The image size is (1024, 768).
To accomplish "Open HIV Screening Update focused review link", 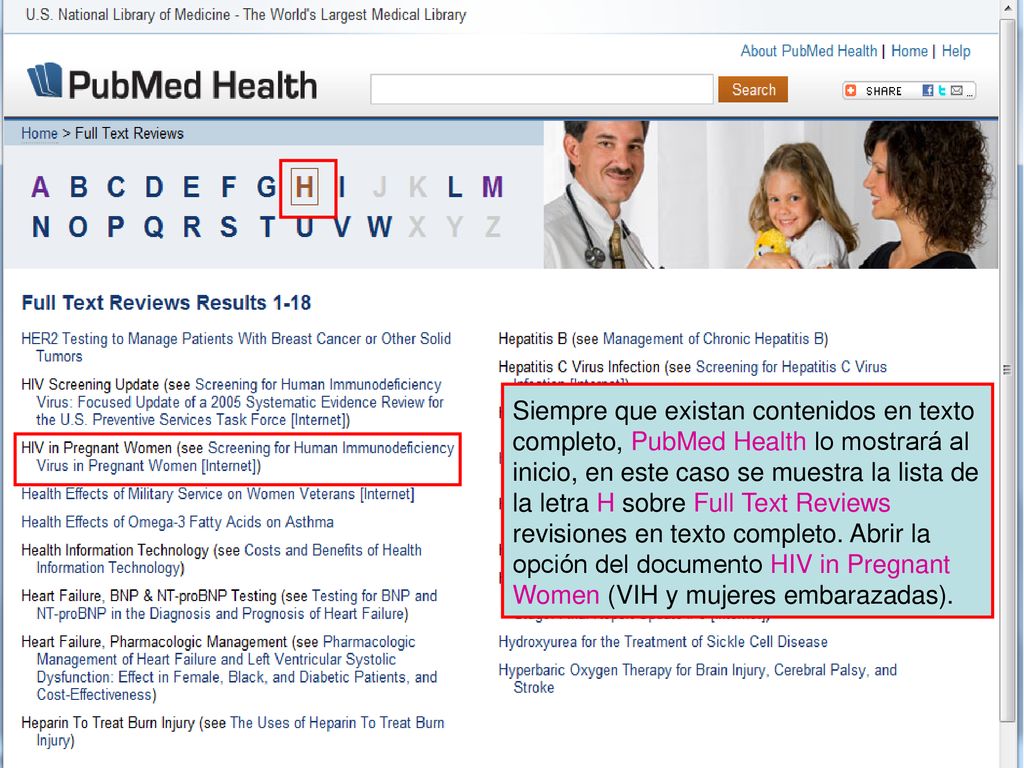I will pos(240,402).
